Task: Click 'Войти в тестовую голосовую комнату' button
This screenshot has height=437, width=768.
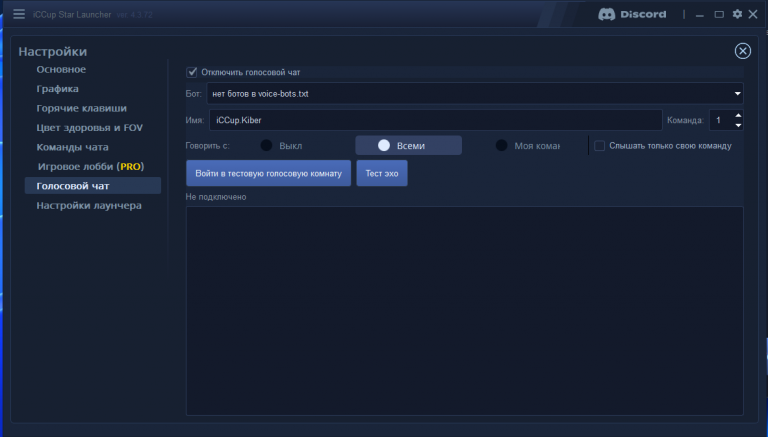Action: point(268,173)
